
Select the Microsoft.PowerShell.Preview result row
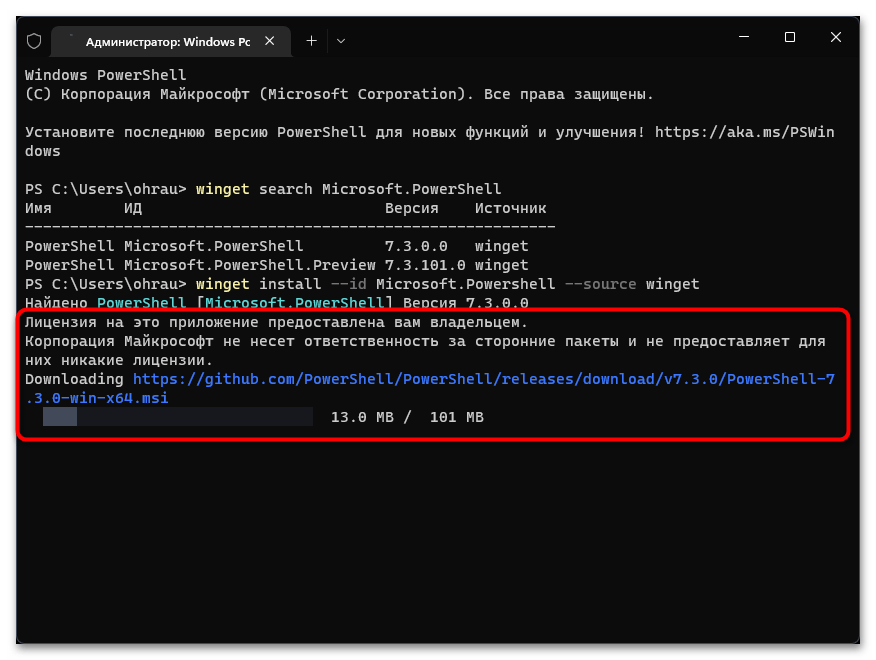[x=276, y=265]
